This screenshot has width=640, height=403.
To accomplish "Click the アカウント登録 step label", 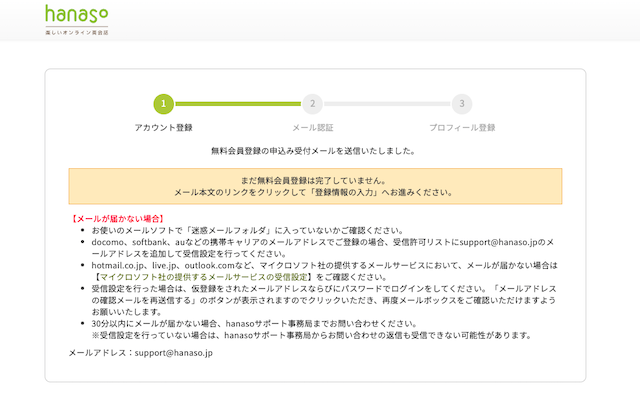I will pyautogui.click(x=164, y=128).
